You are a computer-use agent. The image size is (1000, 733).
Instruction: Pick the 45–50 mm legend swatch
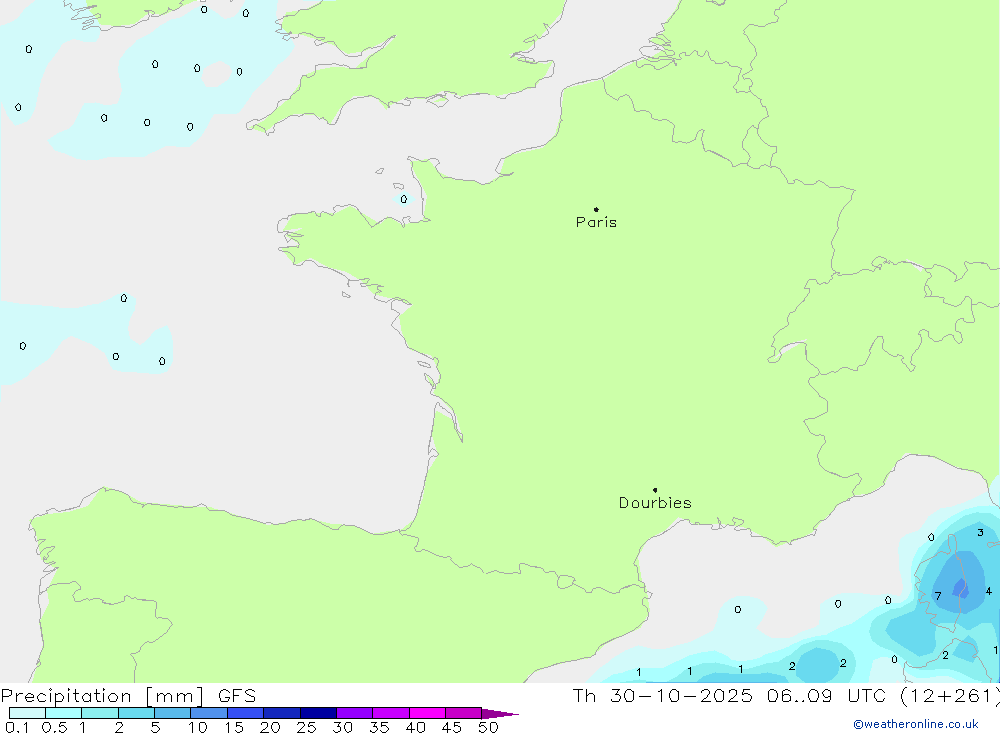(464, 713)
